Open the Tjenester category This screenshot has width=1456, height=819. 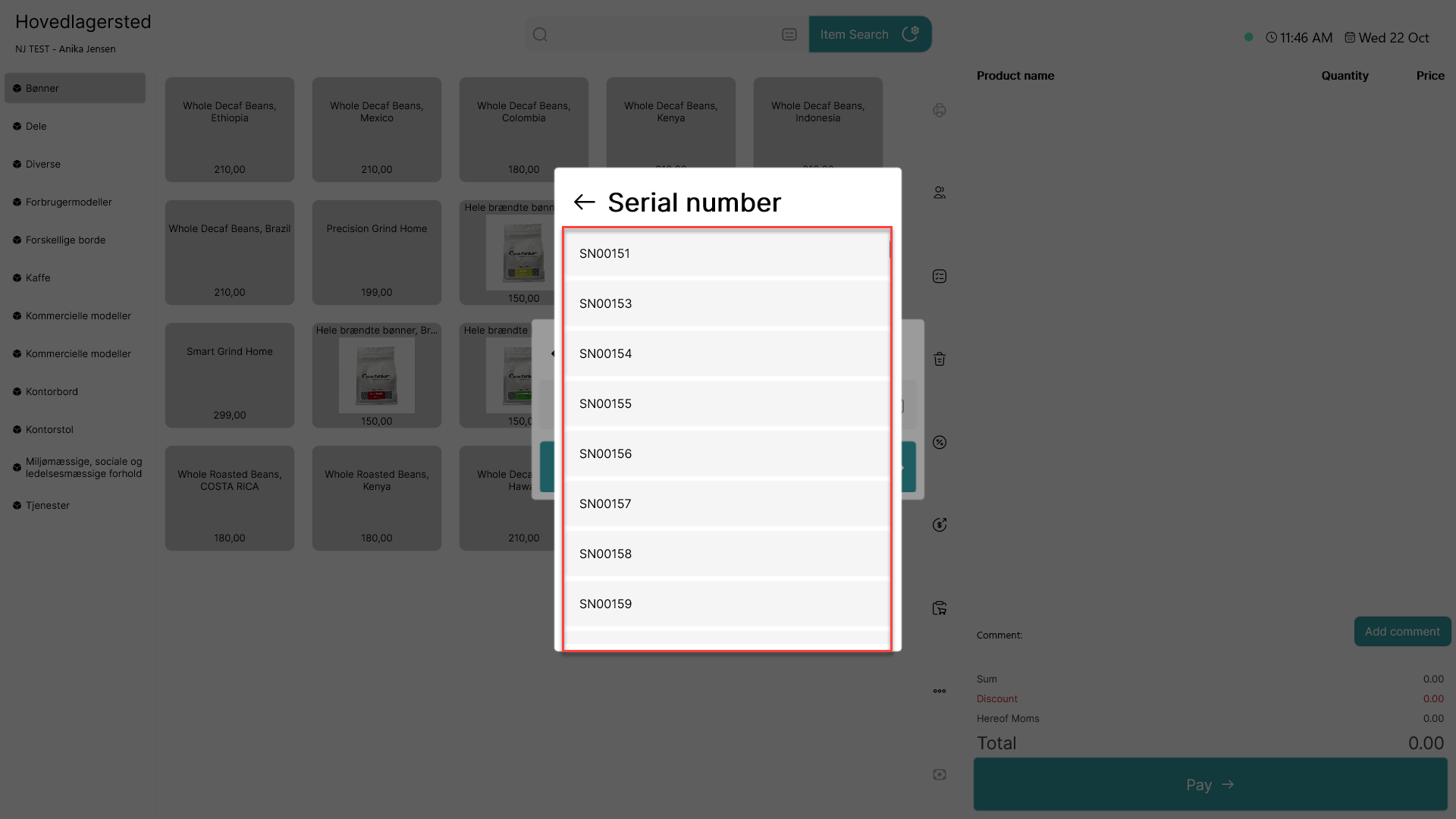pyautogui.click(x=75, y=505)
